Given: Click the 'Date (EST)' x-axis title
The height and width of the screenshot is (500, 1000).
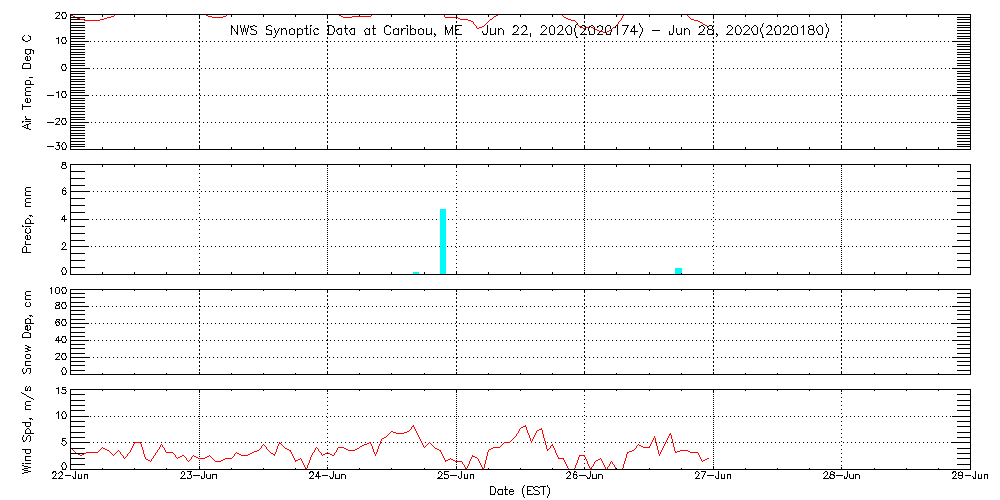Looking at the screenshot, I should tap(519, 491).
